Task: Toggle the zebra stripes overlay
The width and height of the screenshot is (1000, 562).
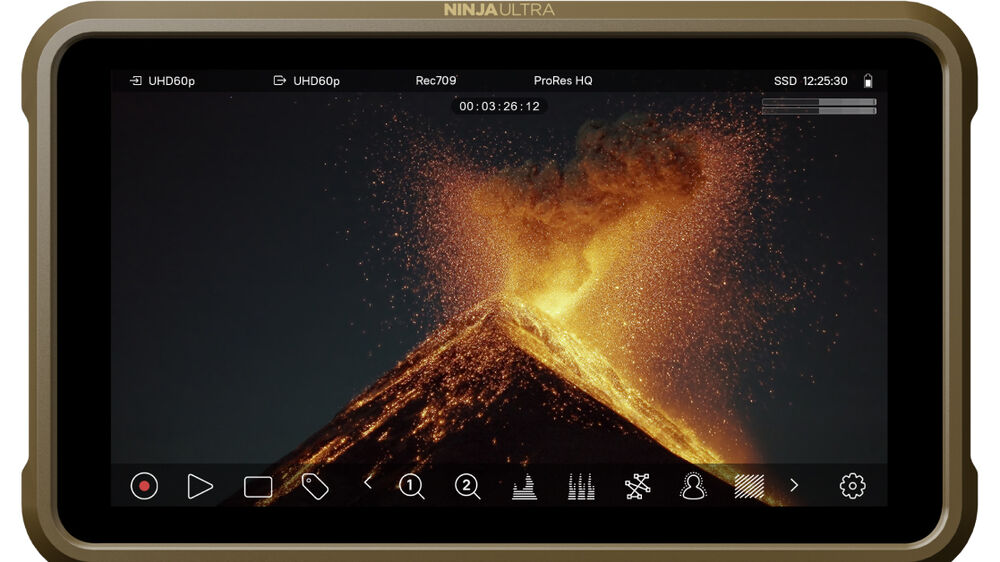Action: (x=749, y=486)
